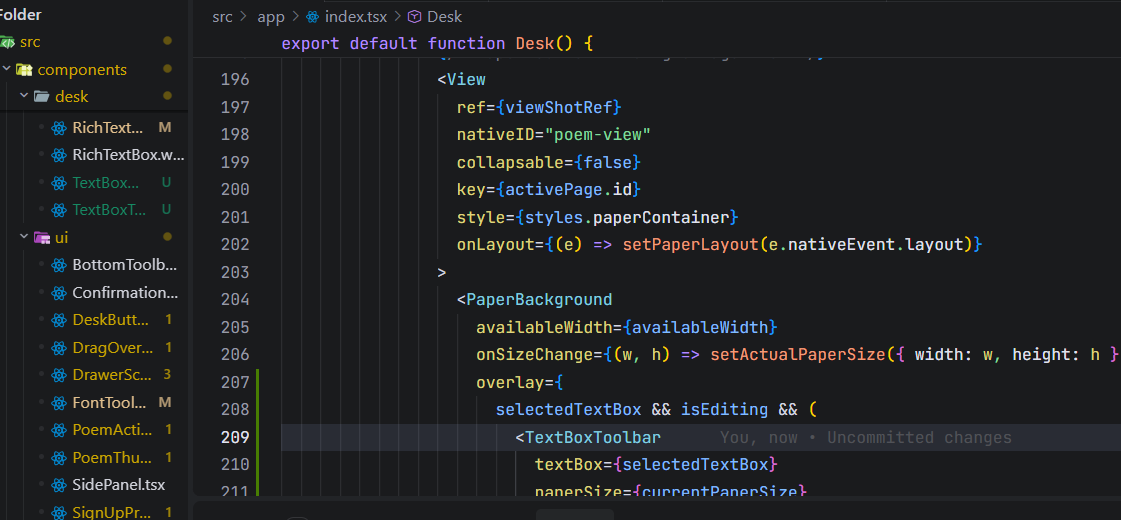
Task: Click the React icon beside TextBoxT... file
Action: (59, 210)
